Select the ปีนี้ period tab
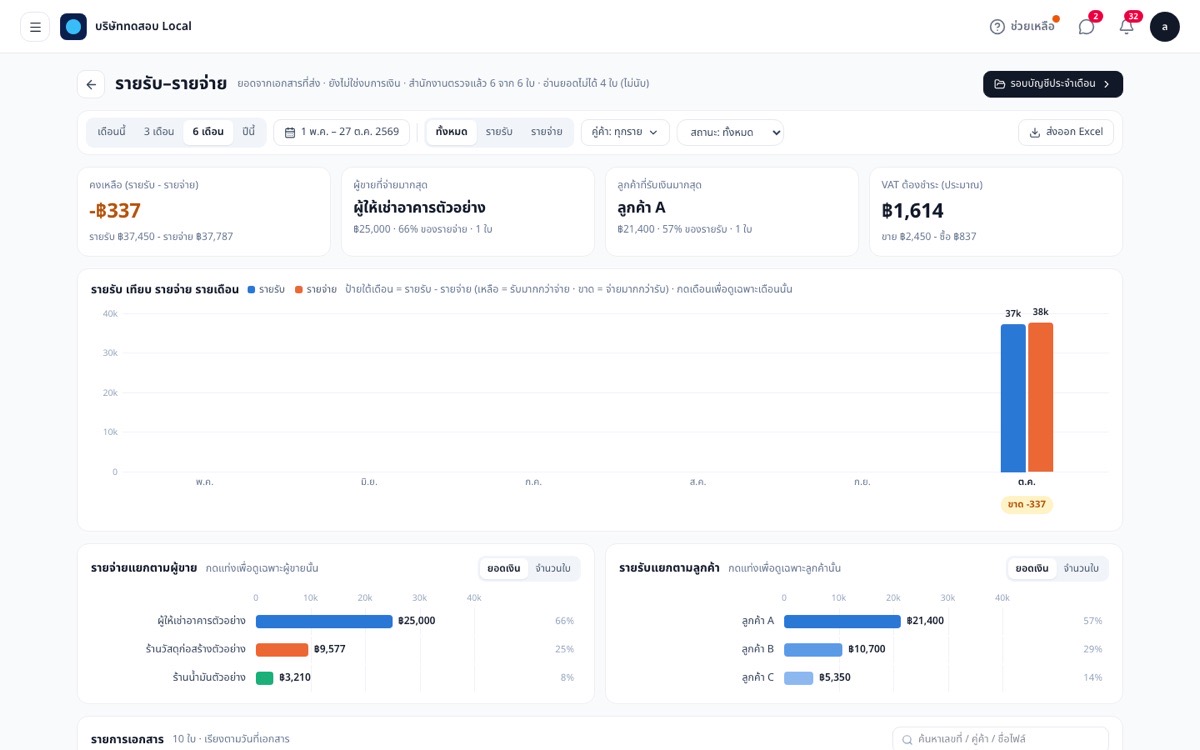The height and width of the screenshot is (750, 1200). (x=249, y=132)
